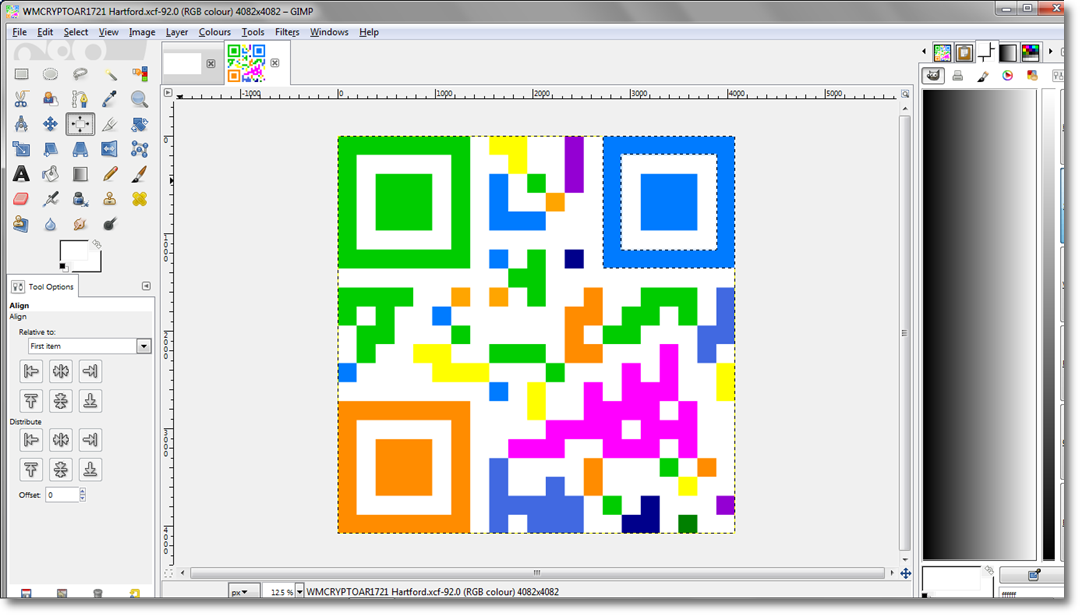Select the Text tool
This screenshot has height=615, width=1080.
click(21, 174)
